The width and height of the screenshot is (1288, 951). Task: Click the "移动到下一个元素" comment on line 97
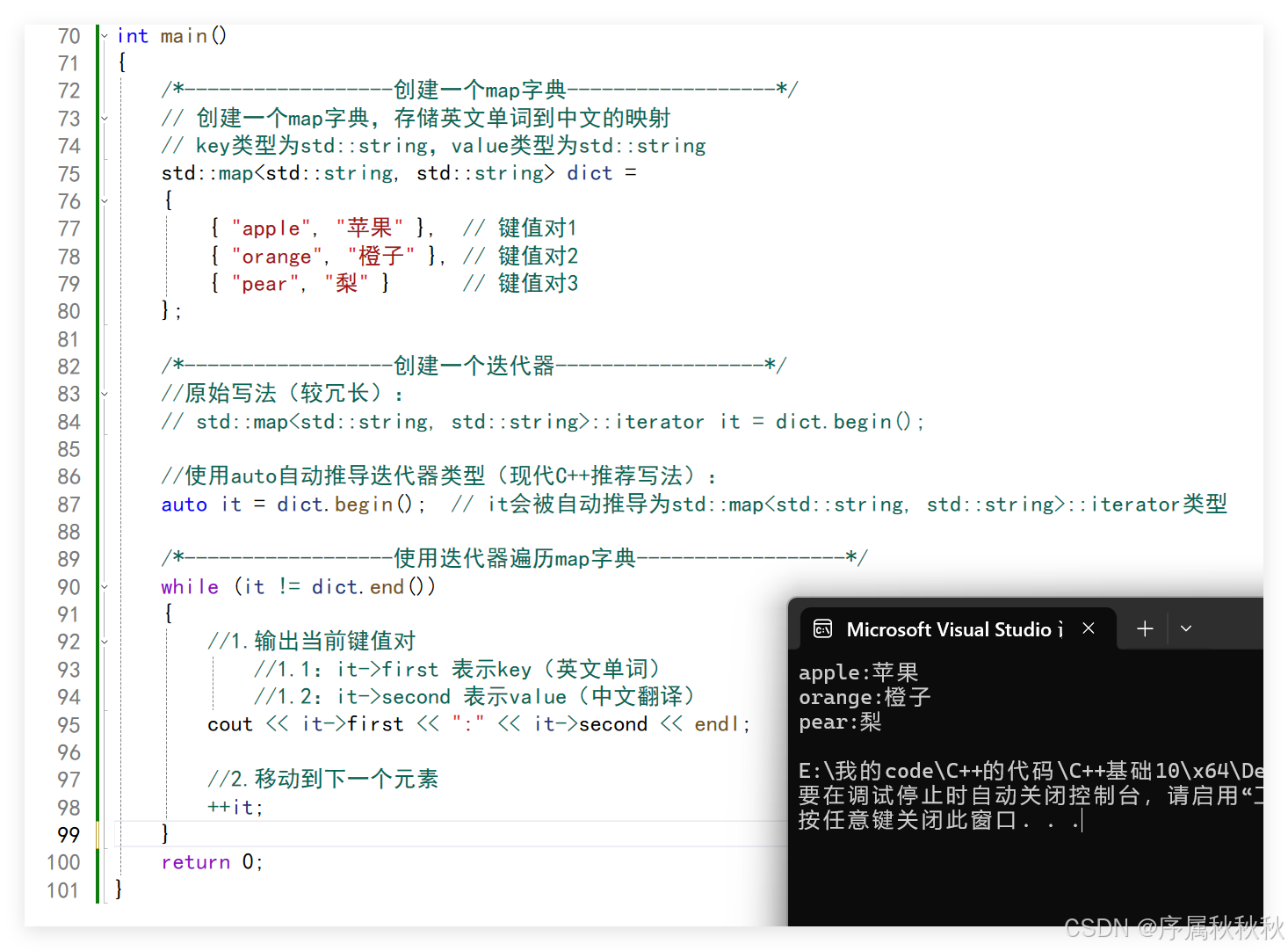coord(346,779)
